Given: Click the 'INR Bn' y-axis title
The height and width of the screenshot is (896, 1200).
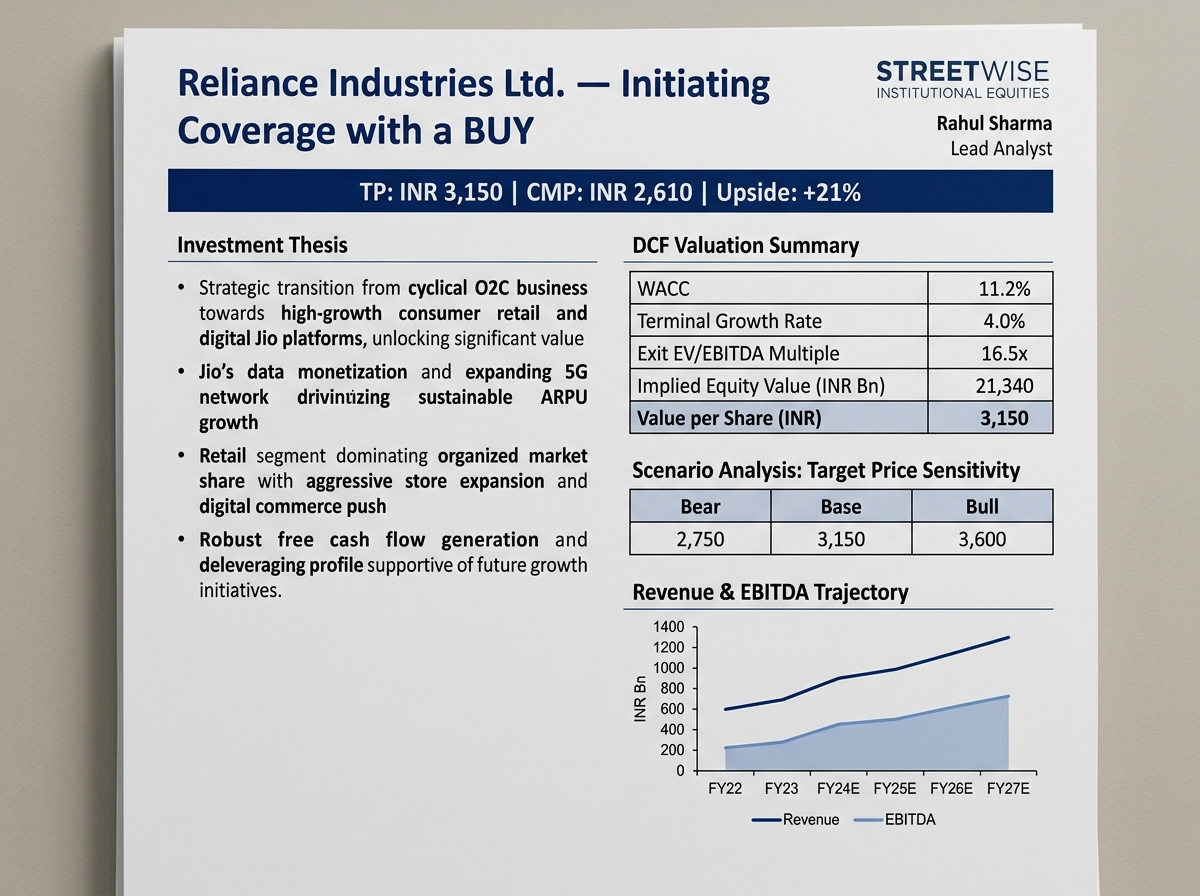Looking at the screenshot, I should click(640, 699).
